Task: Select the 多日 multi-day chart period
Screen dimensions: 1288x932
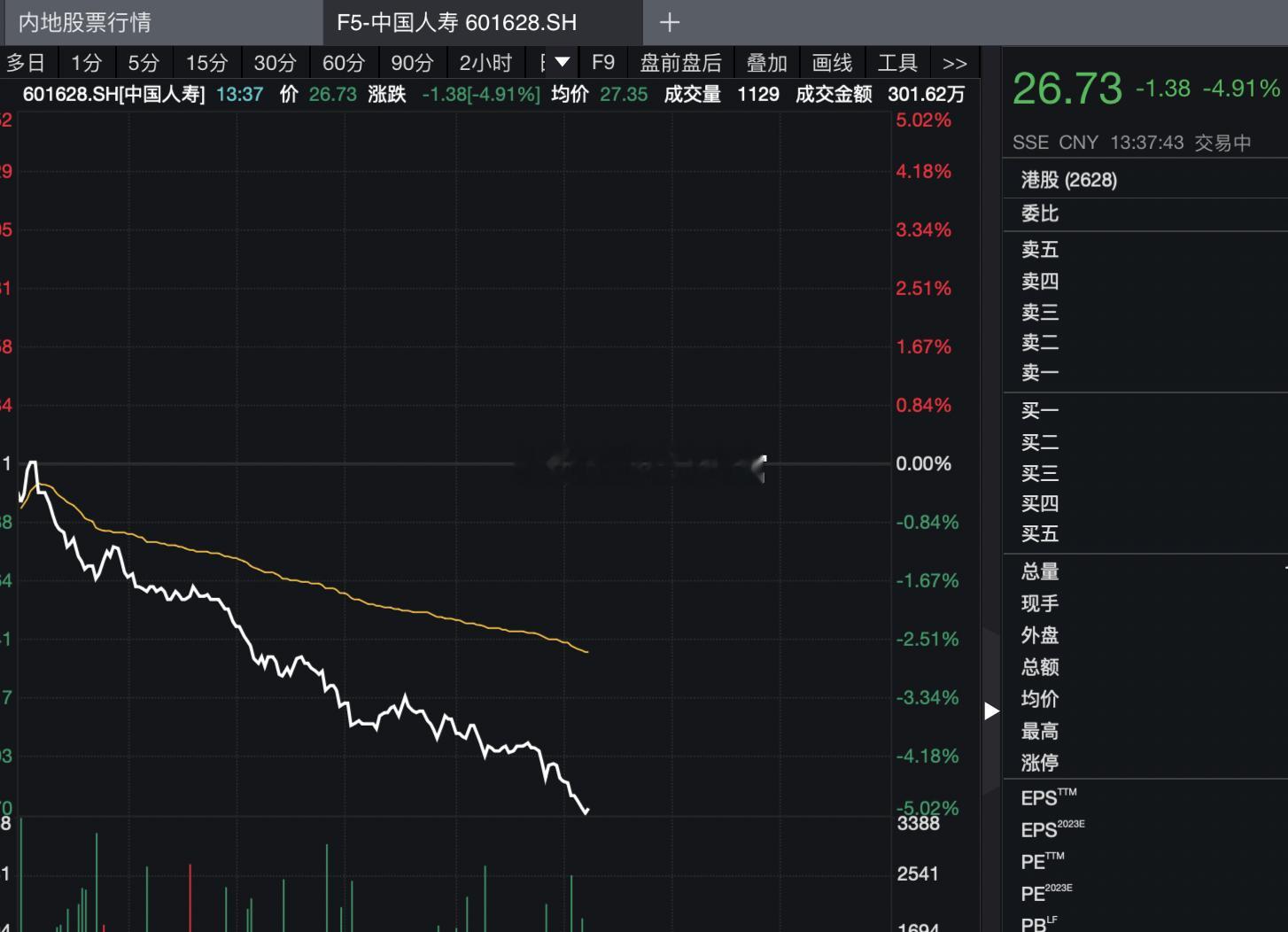Action: pyautogui.click(x=26, y=63)
